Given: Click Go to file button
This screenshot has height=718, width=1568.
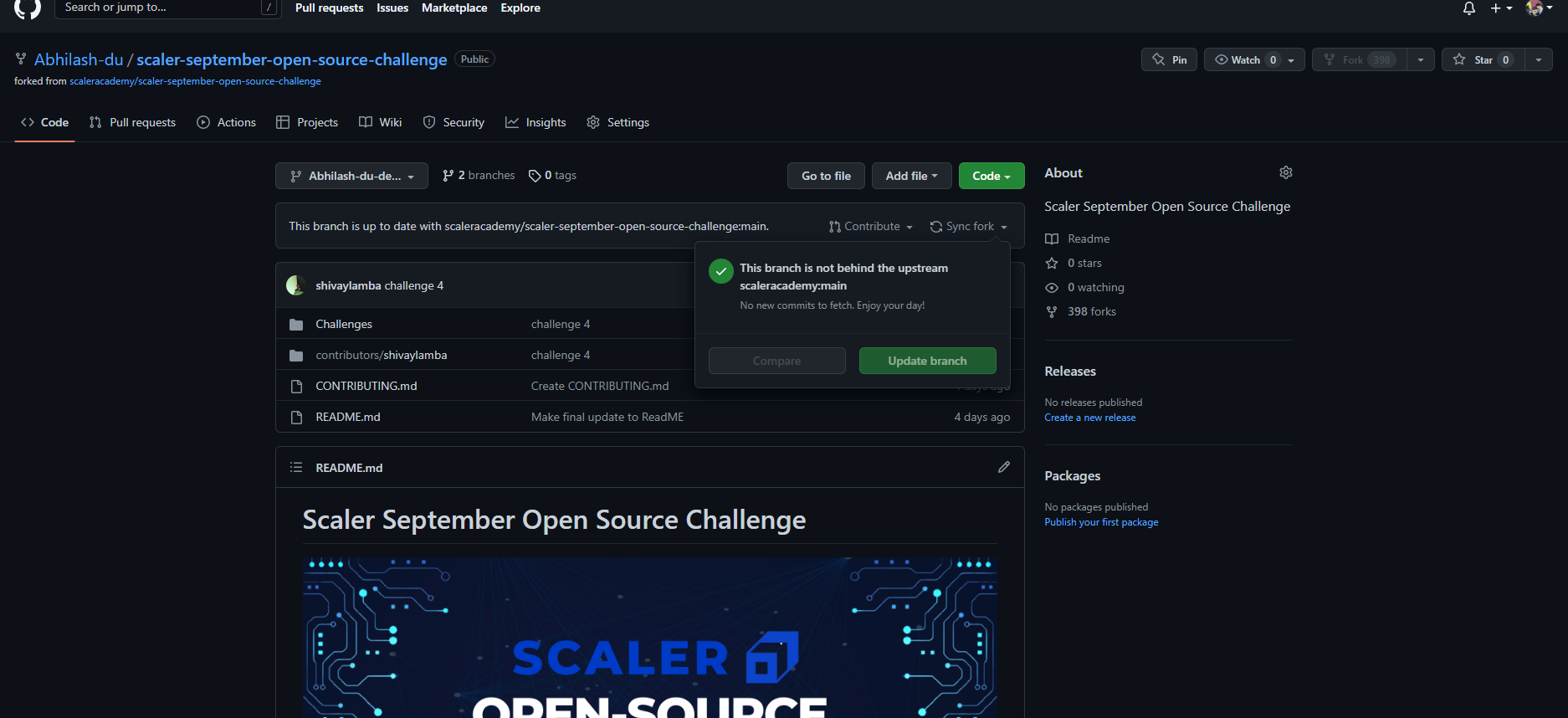Looking at the screenshot, I should [826, 176].
